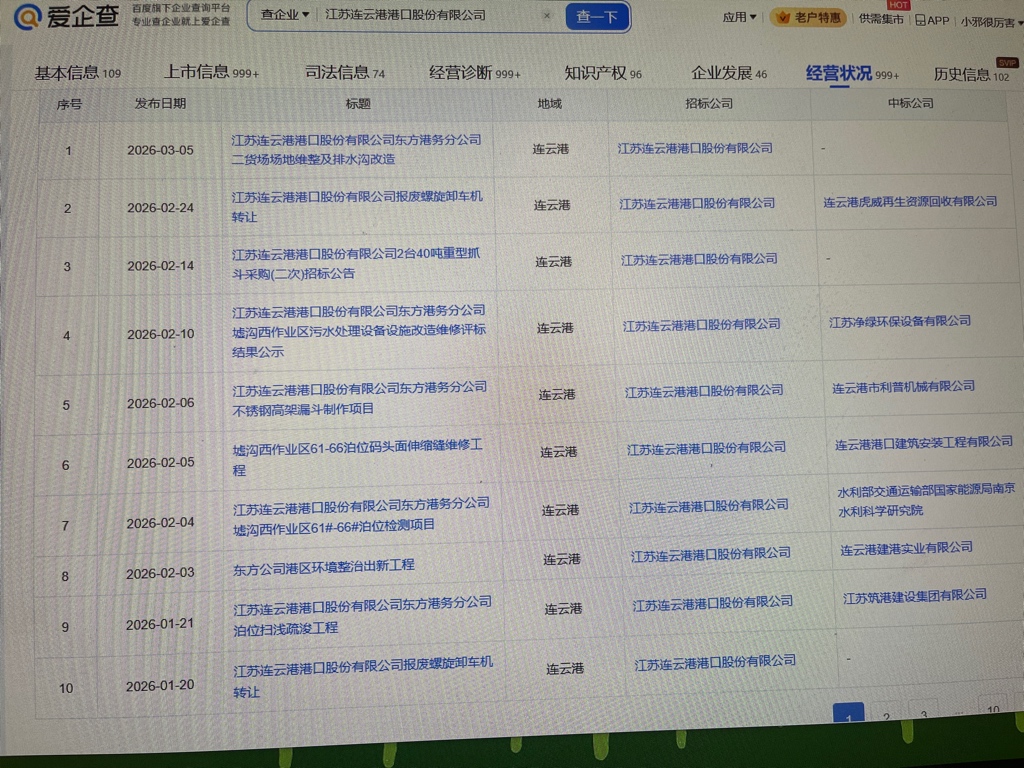
Task: Open the 供需集市 link
Action: click(880, 19)
